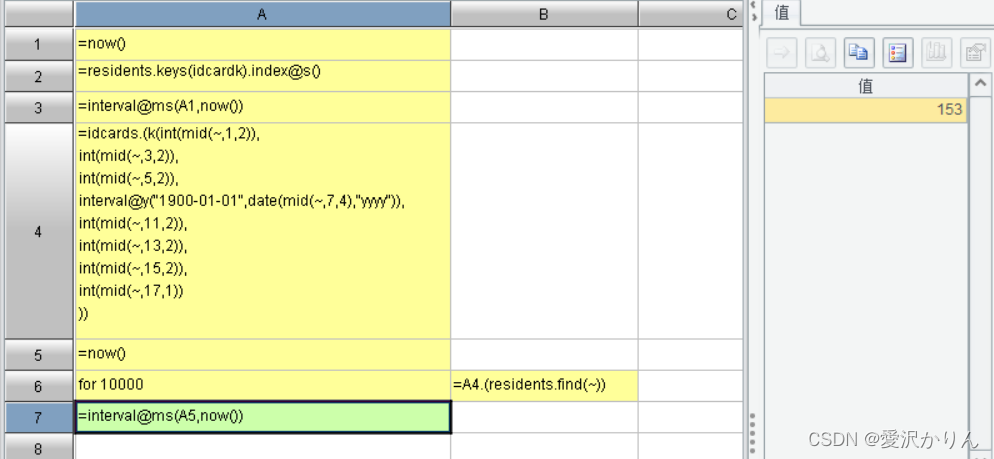Screen dimensions: 994x459
Task: Select the value cell showing 153
Action: pos(866,110)
